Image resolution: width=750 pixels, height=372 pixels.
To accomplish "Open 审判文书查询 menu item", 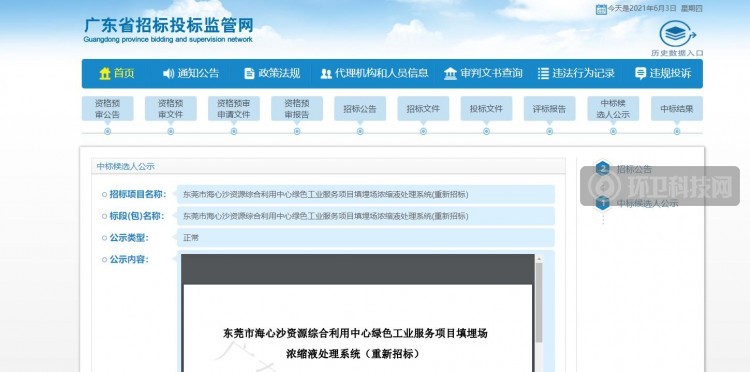I will coord(491,74).
